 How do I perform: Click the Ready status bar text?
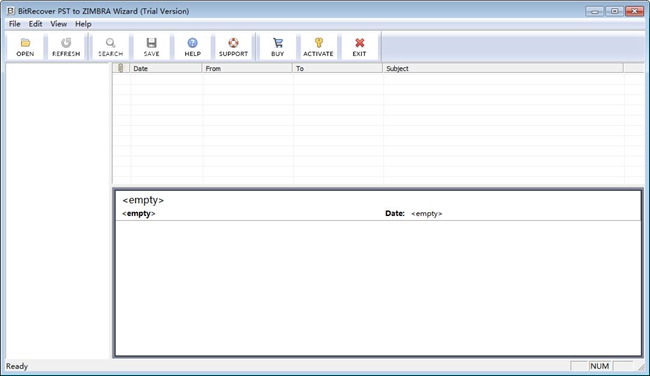(x=17, y=366)
